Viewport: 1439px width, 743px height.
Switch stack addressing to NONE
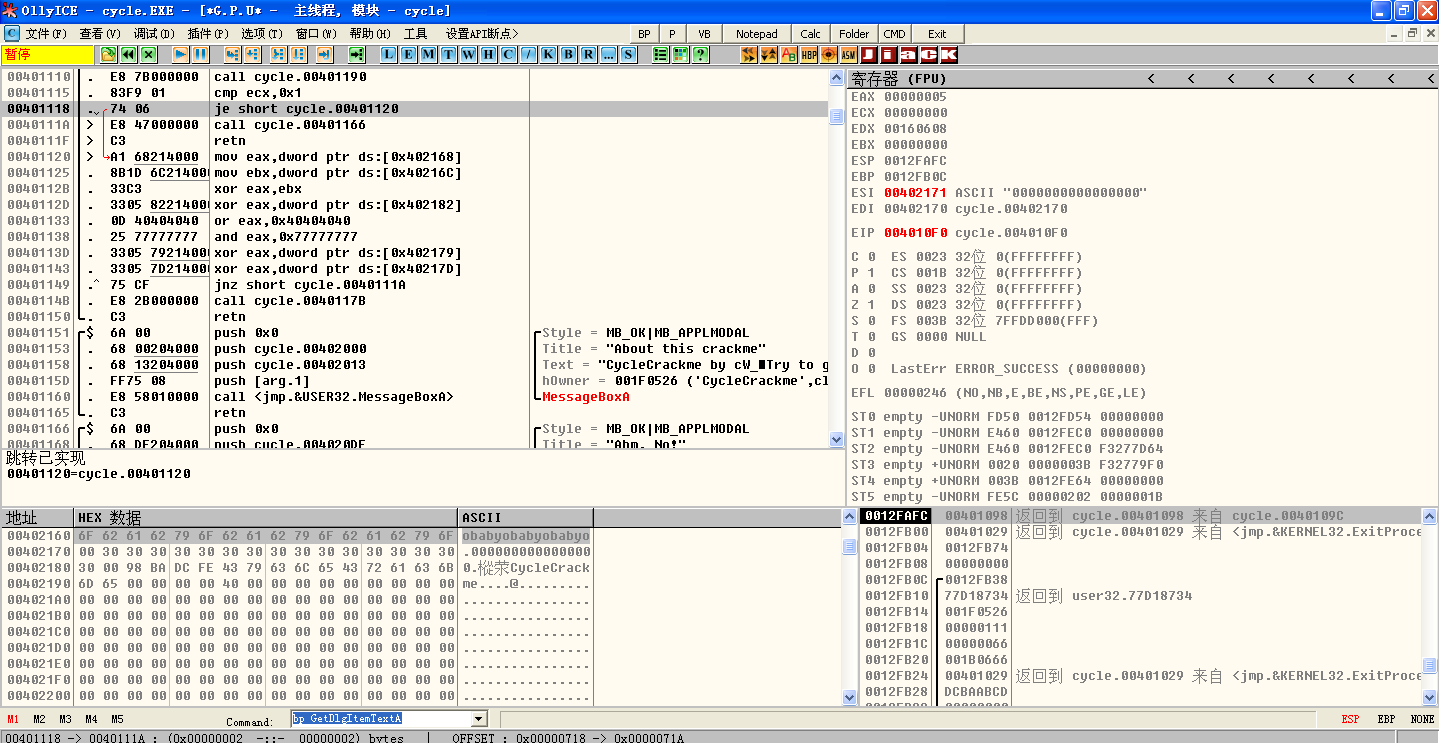pyautogui.click(x=1422, y=719)
